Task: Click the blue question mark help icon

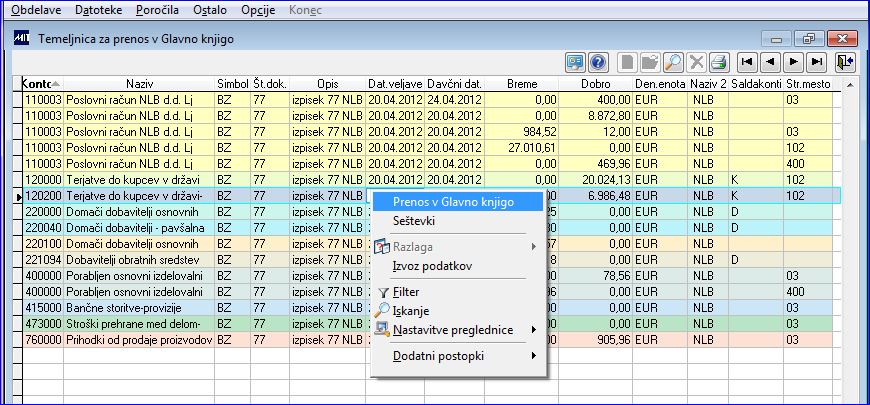Action: coord(598,62)
